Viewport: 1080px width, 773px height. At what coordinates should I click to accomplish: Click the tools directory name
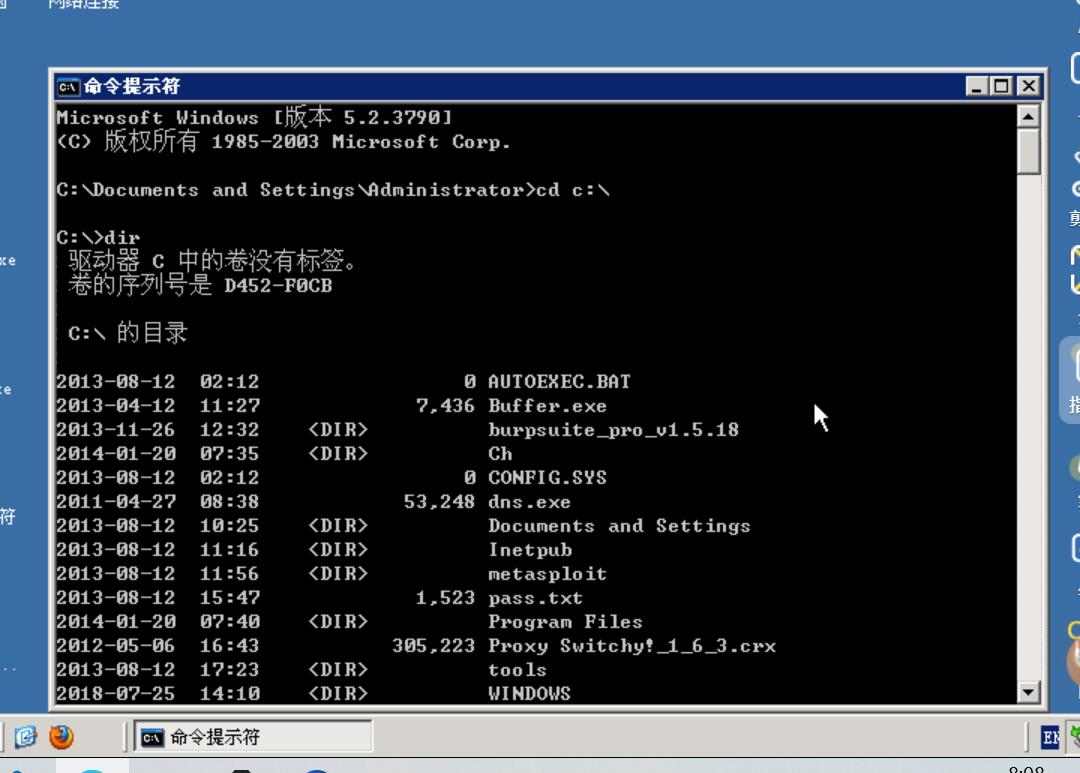tap(517, 670)
